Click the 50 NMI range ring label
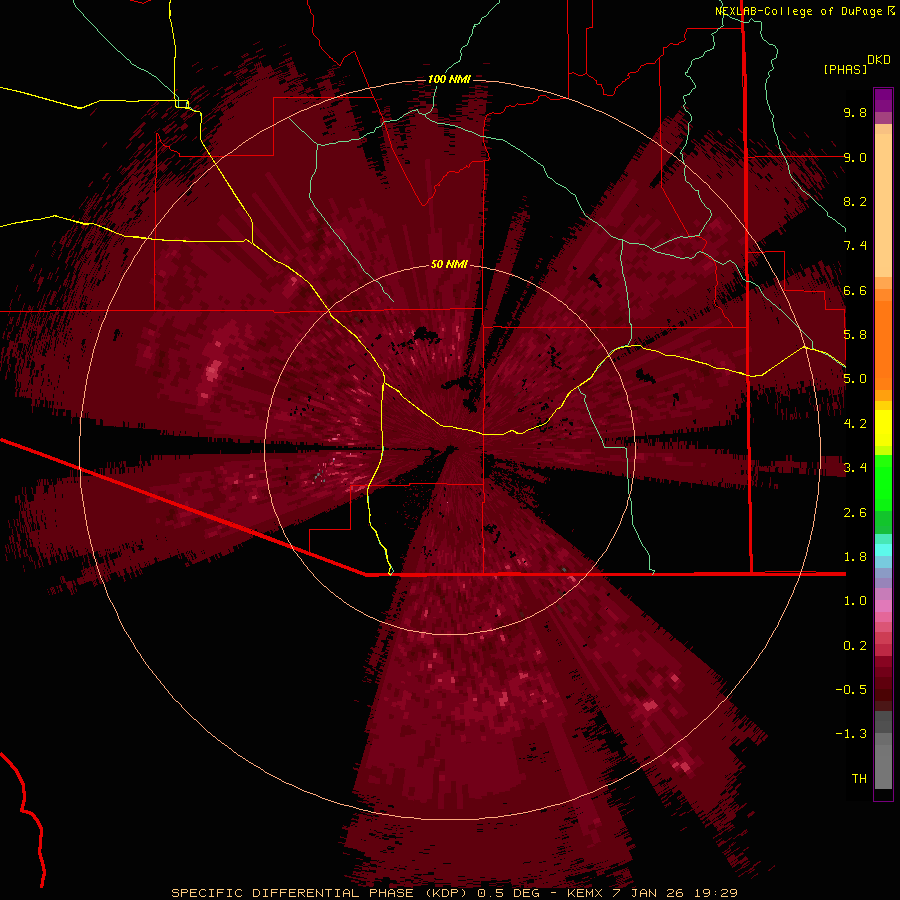Screen dimensions: 900x900 pos(449,265)
